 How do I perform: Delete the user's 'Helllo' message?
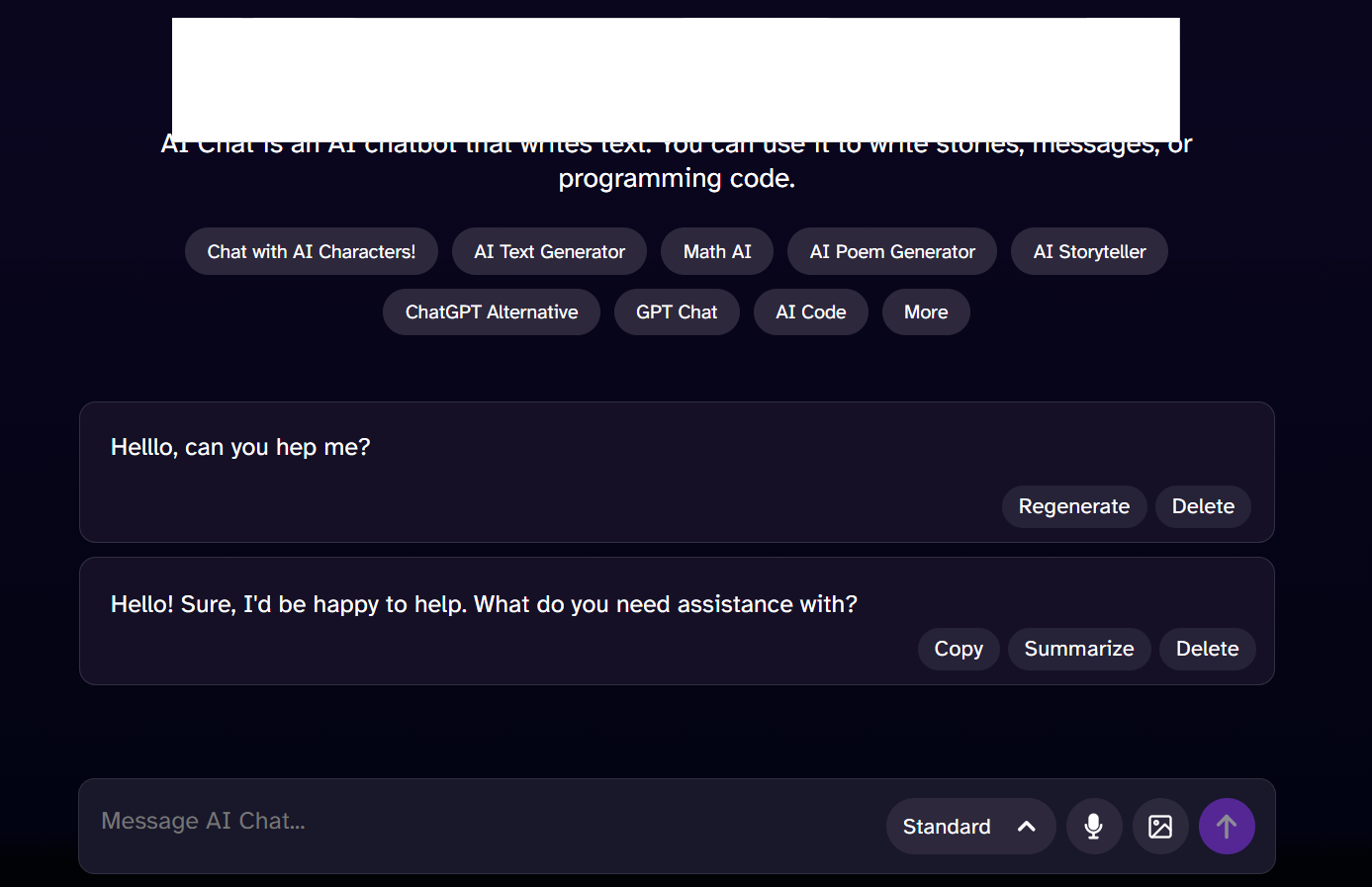point(1202,506)
